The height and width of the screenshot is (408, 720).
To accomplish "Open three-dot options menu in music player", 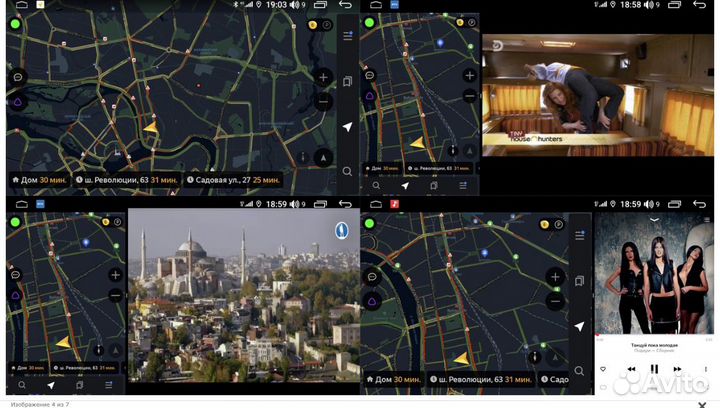I will coord(706,369).
